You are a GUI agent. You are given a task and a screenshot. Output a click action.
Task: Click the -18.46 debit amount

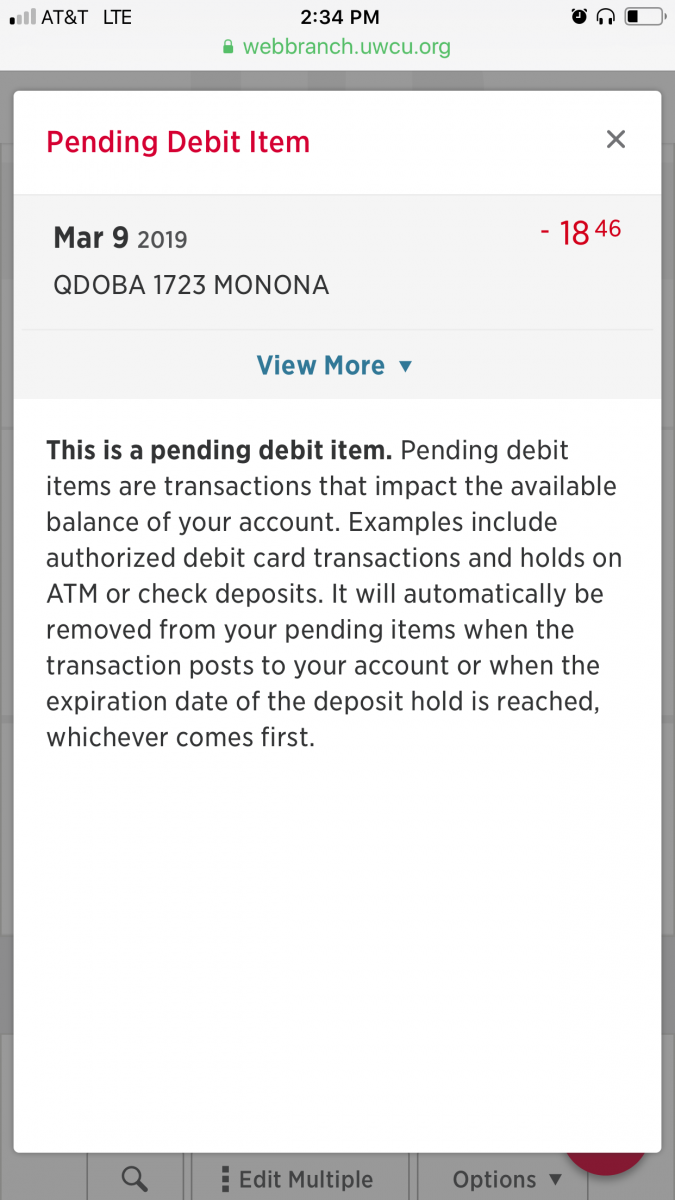(x=581, y=233)
